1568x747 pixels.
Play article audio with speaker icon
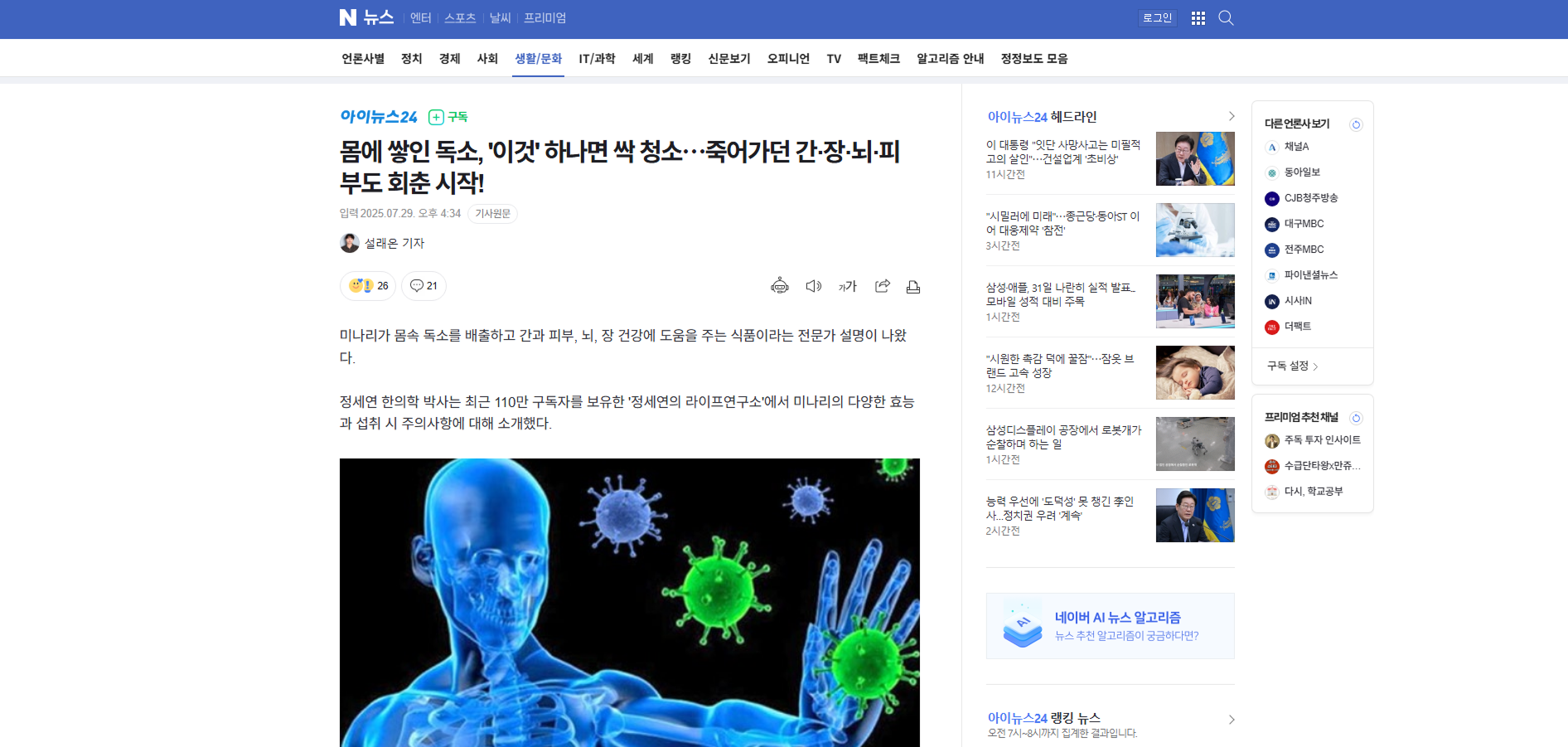[x=813, y=286]
